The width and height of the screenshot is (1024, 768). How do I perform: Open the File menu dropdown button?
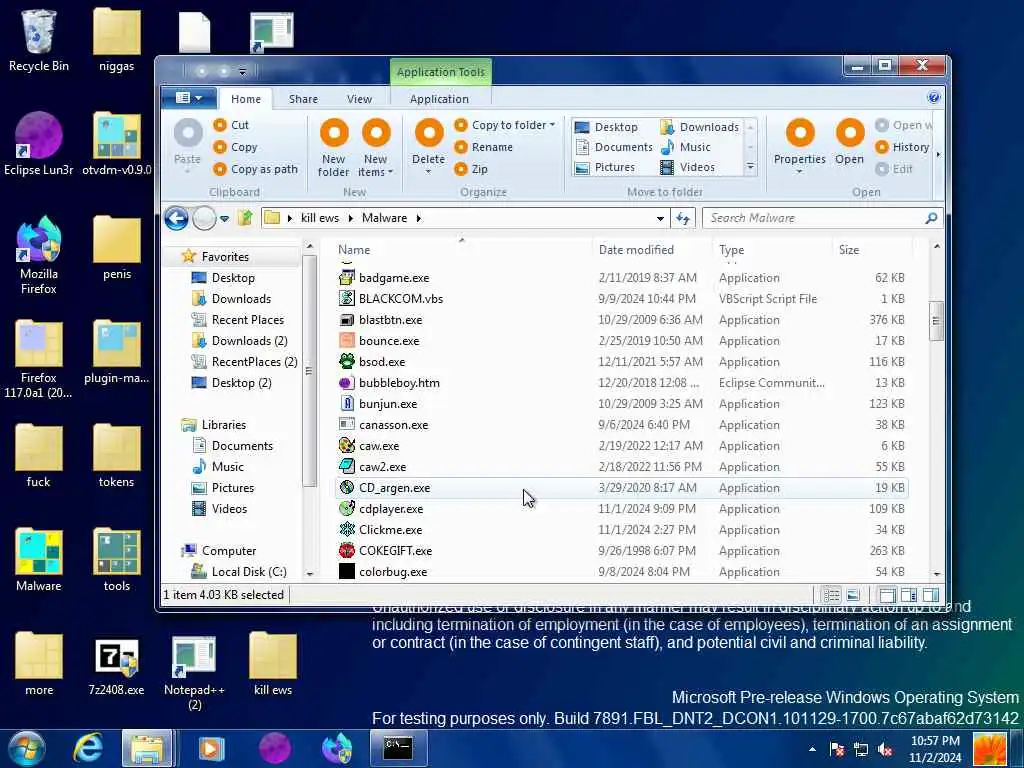pyautogui.click(x=189, y=98)
